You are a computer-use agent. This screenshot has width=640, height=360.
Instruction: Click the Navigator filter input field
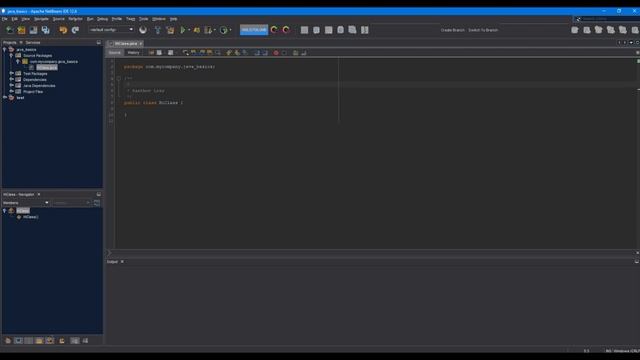tap(71, 203)
